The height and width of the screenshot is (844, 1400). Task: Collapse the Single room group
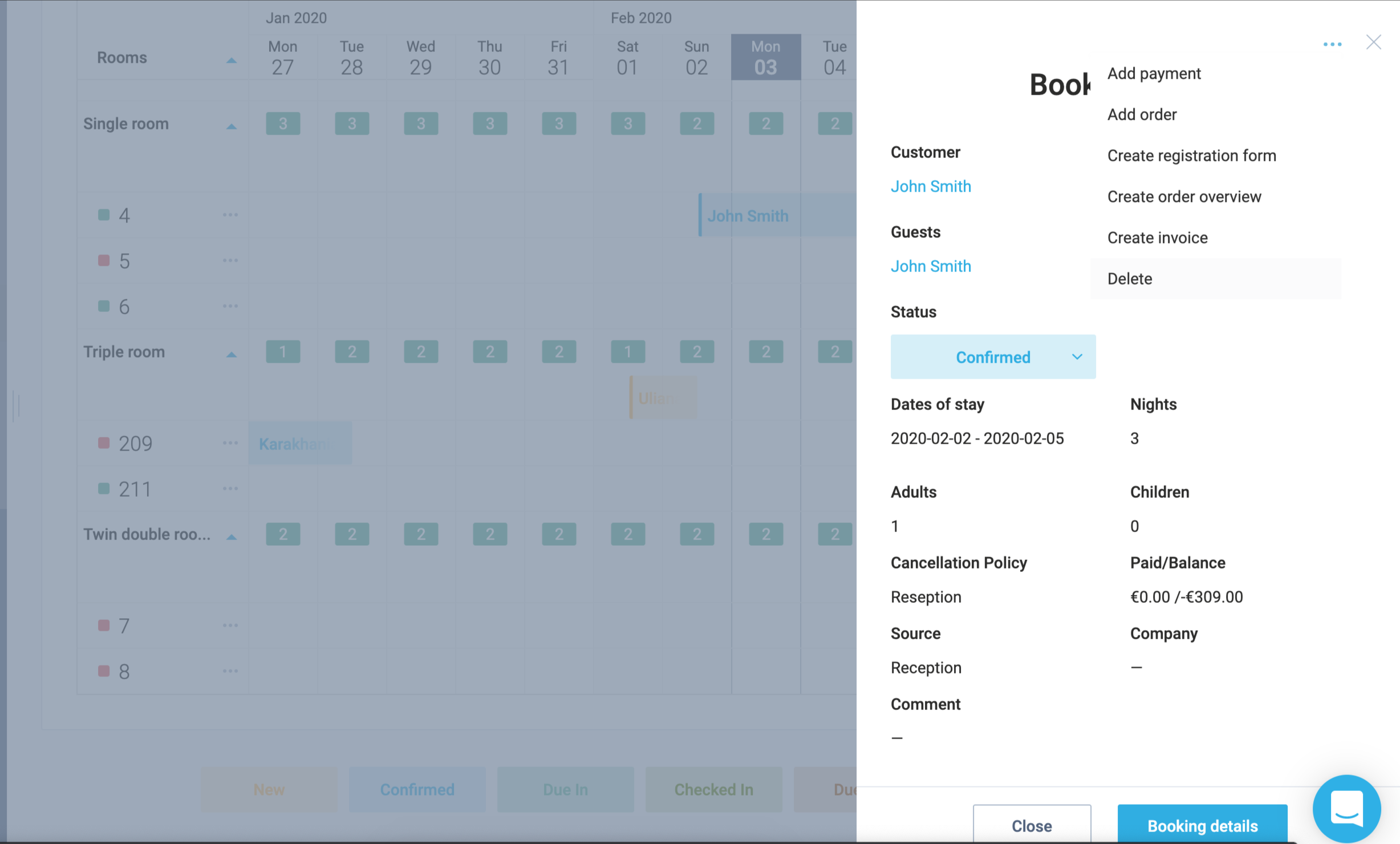point(232,126)
